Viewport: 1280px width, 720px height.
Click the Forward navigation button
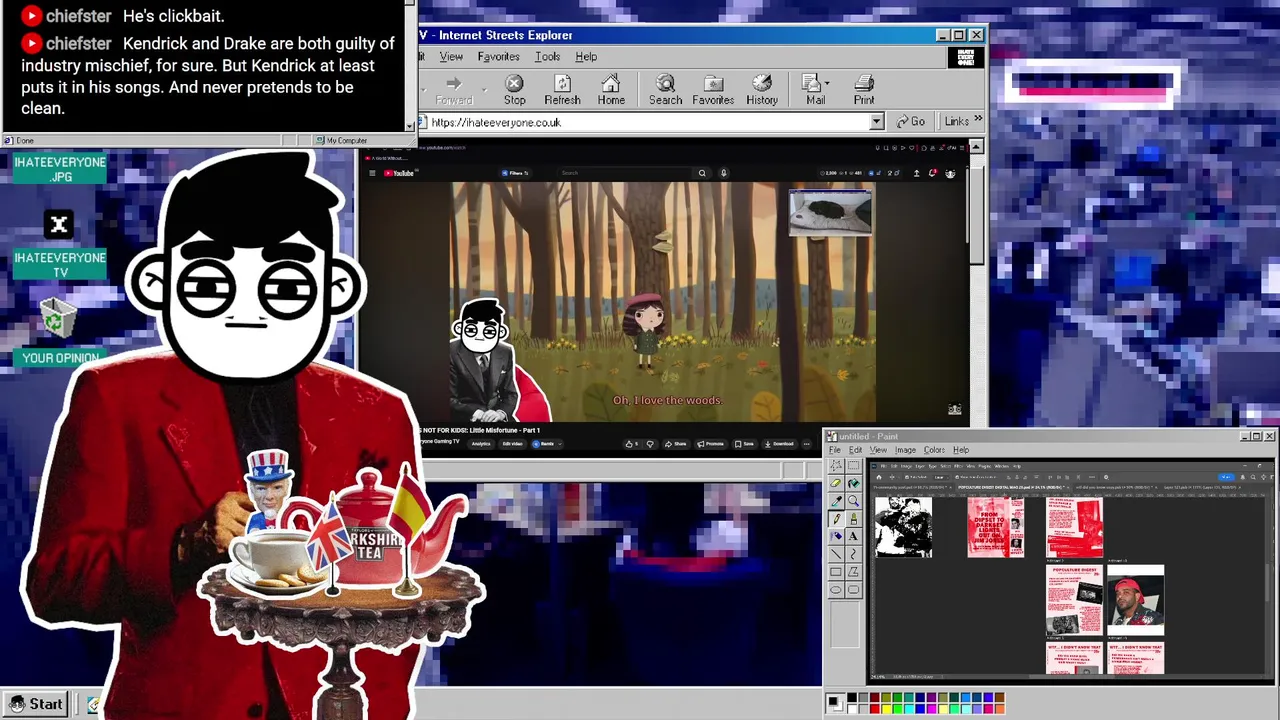click(x=454, y=89)
